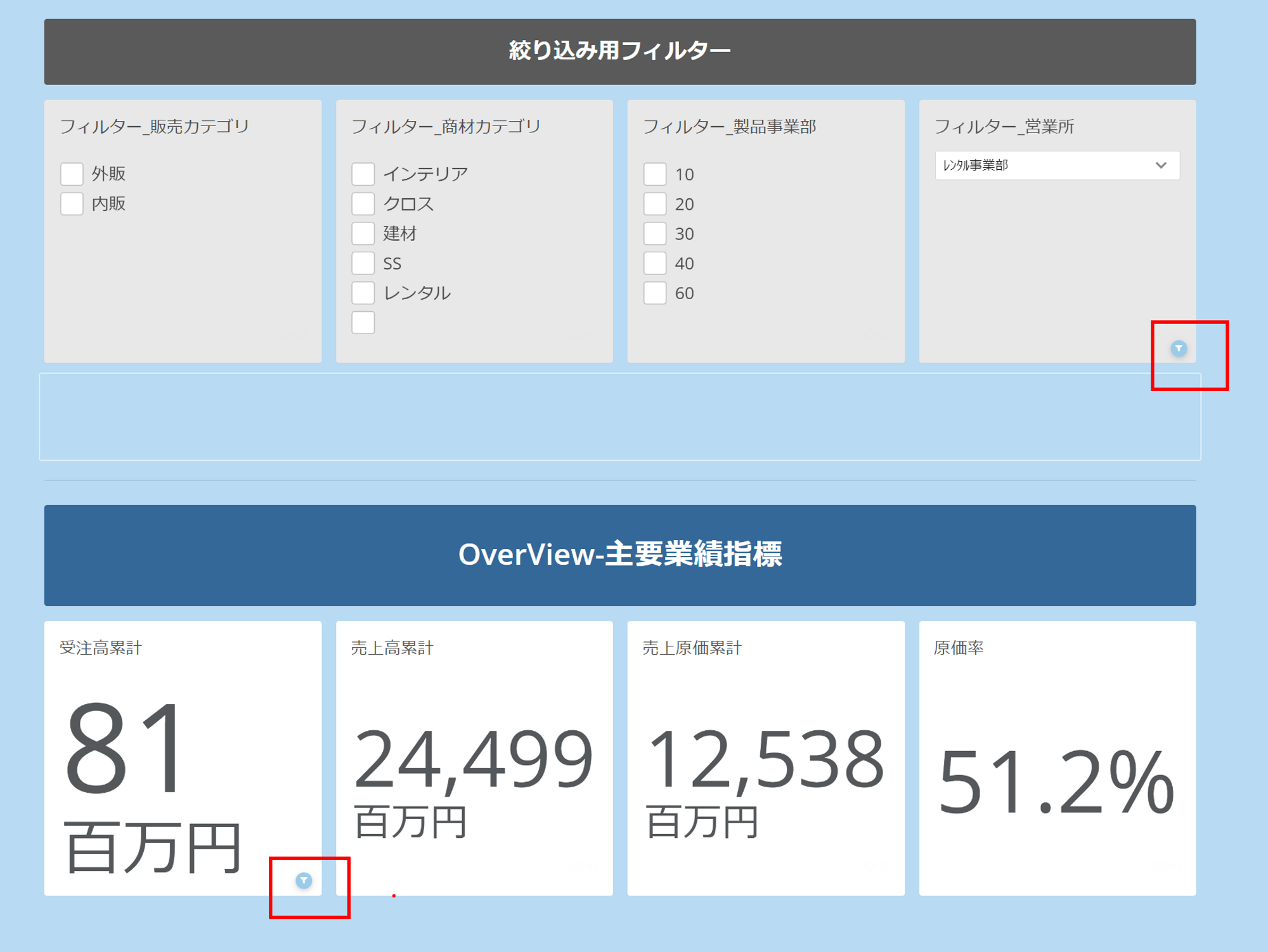Click the 絞り込み用フィルター header
The width and height of the screenshot is (1268, 952).
click(620, 51)
